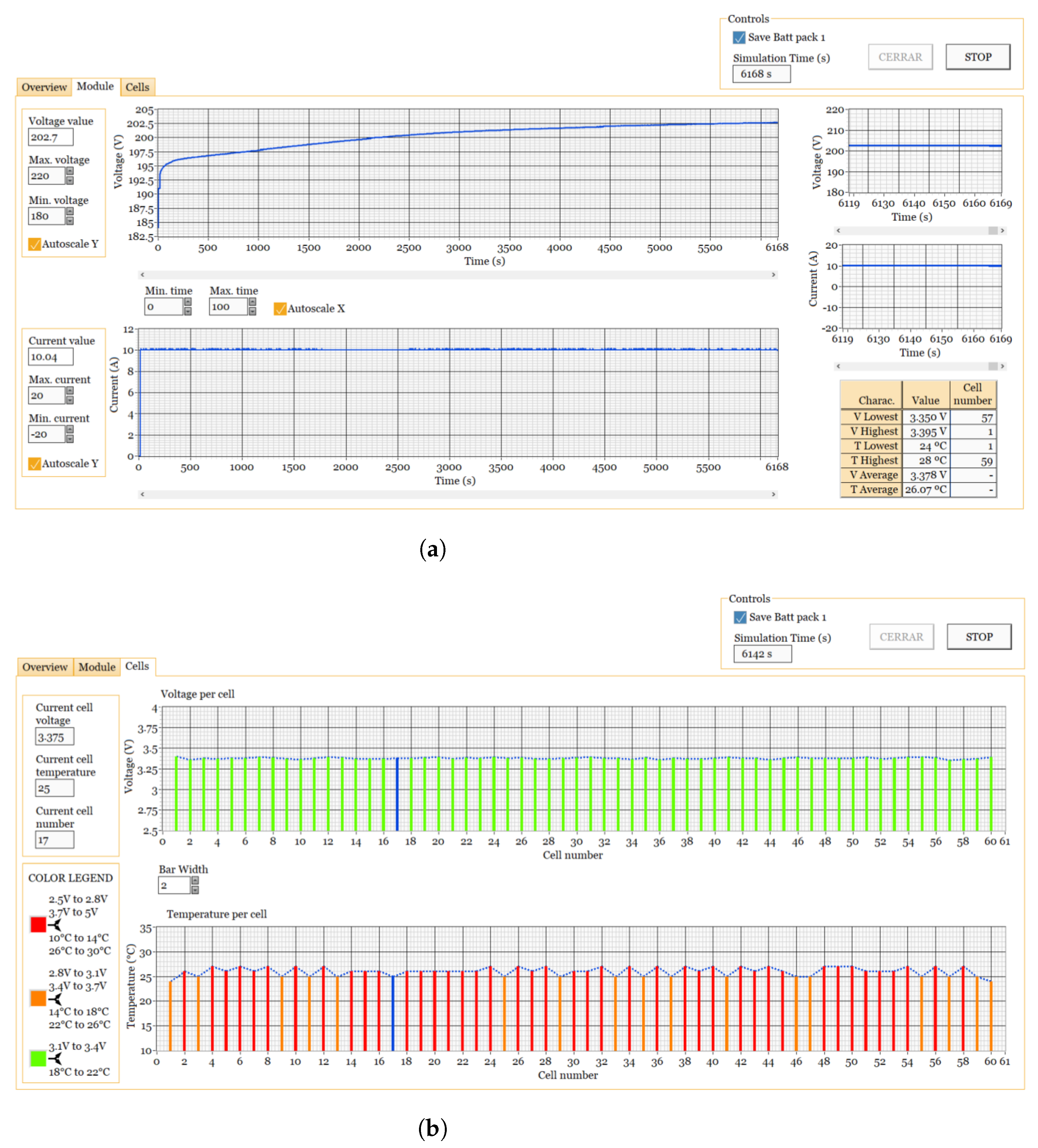Click decrement arrow on Min. current stepper

70,439
